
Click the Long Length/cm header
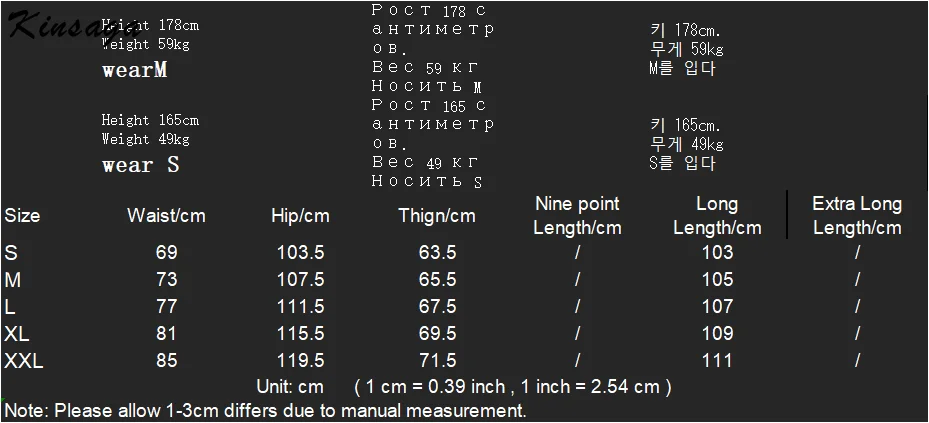(717, 216)
